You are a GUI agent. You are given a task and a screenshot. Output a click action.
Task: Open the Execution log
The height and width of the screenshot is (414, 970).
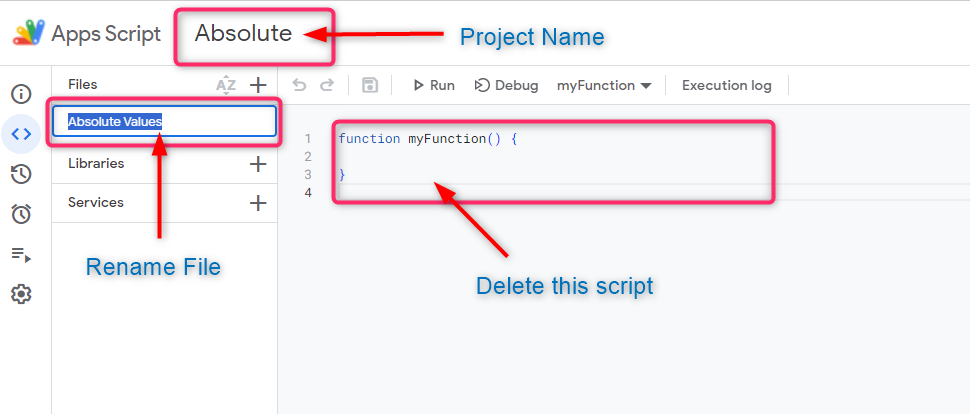726,86
